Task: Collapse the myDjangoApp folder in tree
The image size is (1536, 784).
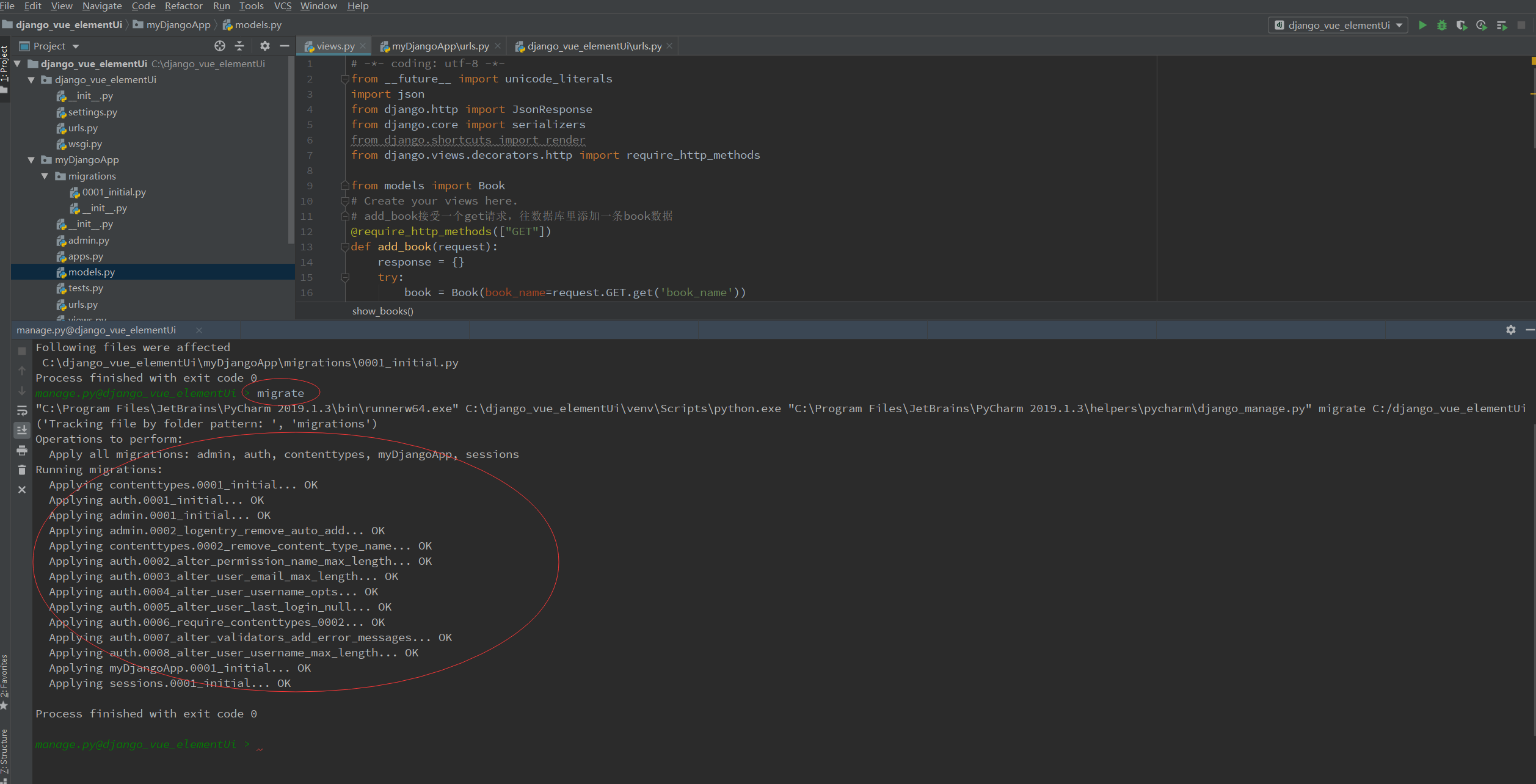Action: click(31, 160)
